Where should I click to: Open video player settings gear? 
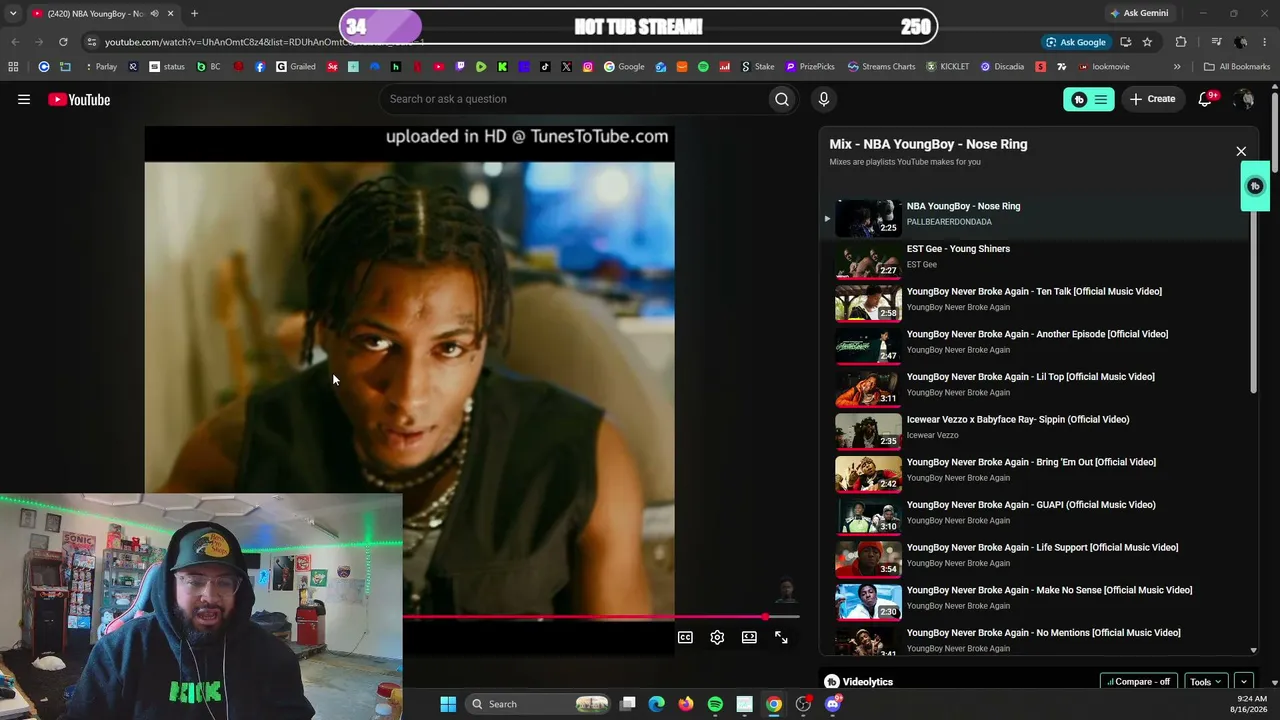point(717,637)
